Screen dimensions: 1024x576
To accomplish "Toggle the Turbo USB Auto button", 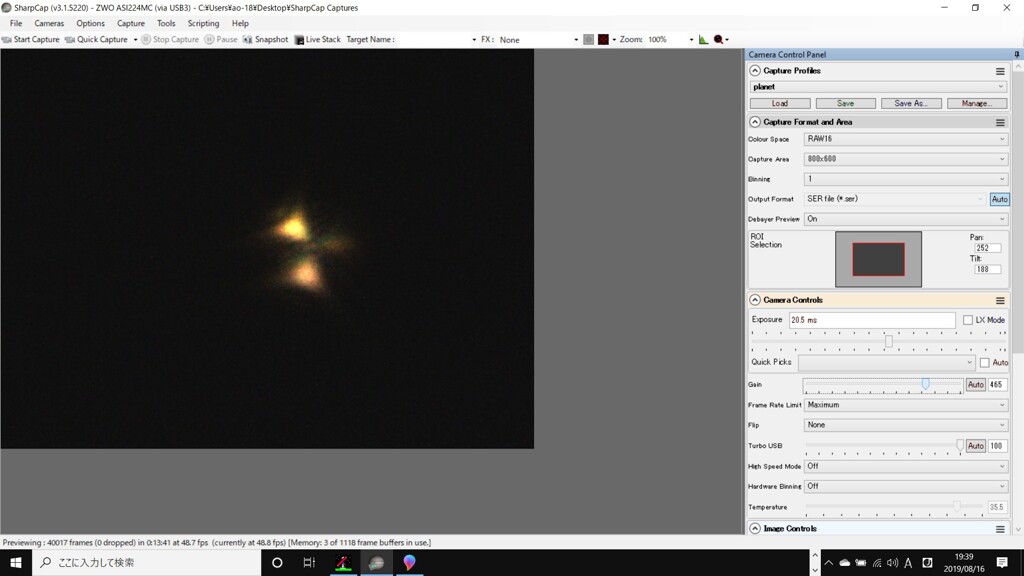I will click(x=975, y=446).
